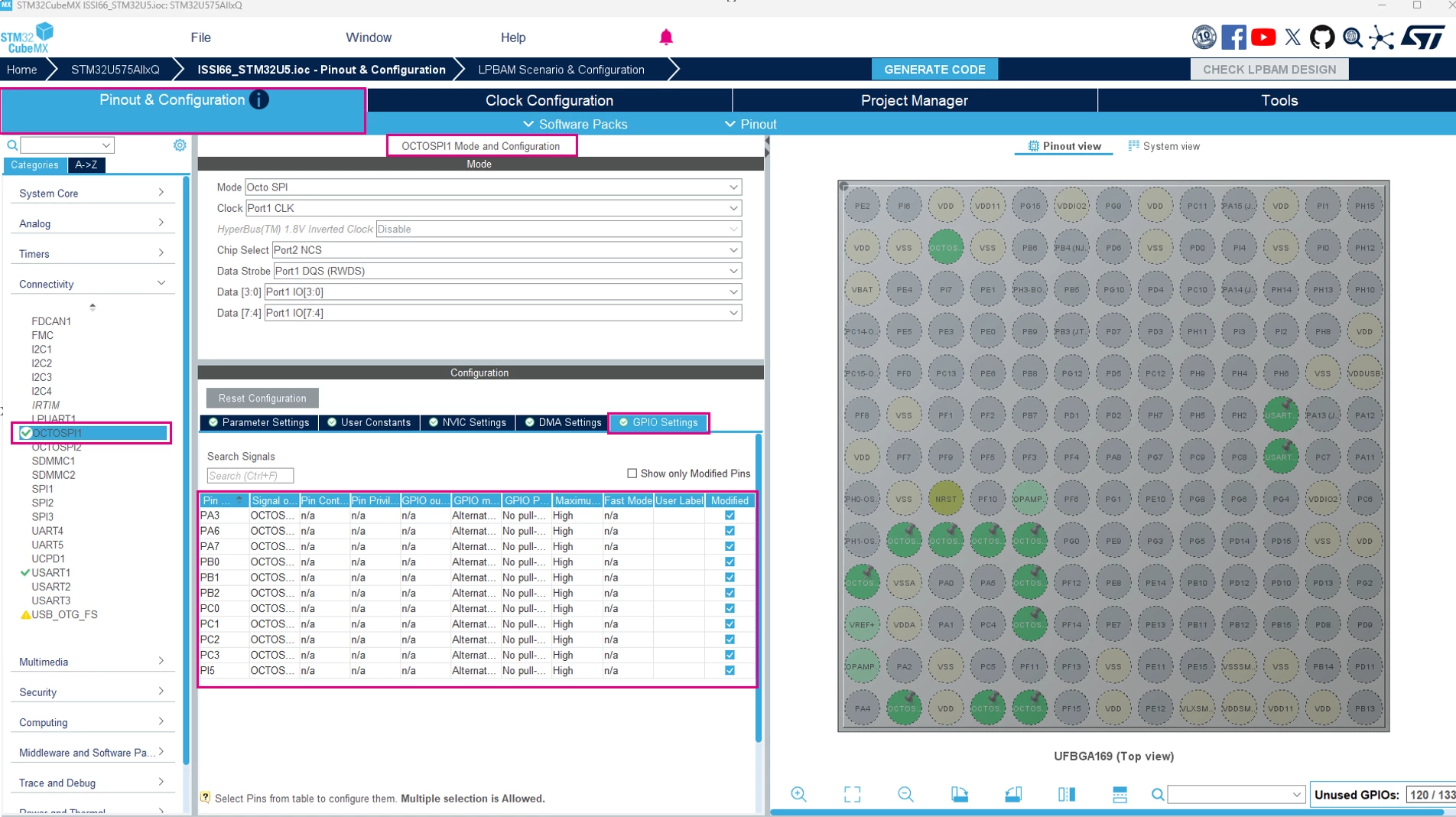Toggle the Modified checkbox for PI5

[x=730, y=671]
